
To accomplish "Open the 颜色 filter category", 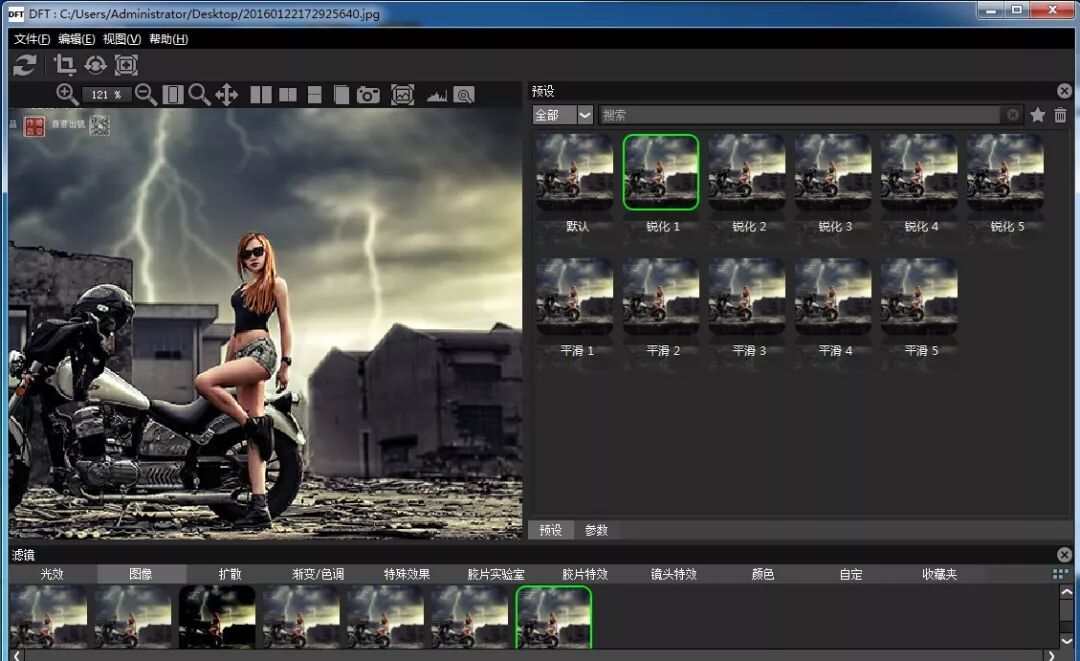I will pyautogui.click(x=762, y=574).
